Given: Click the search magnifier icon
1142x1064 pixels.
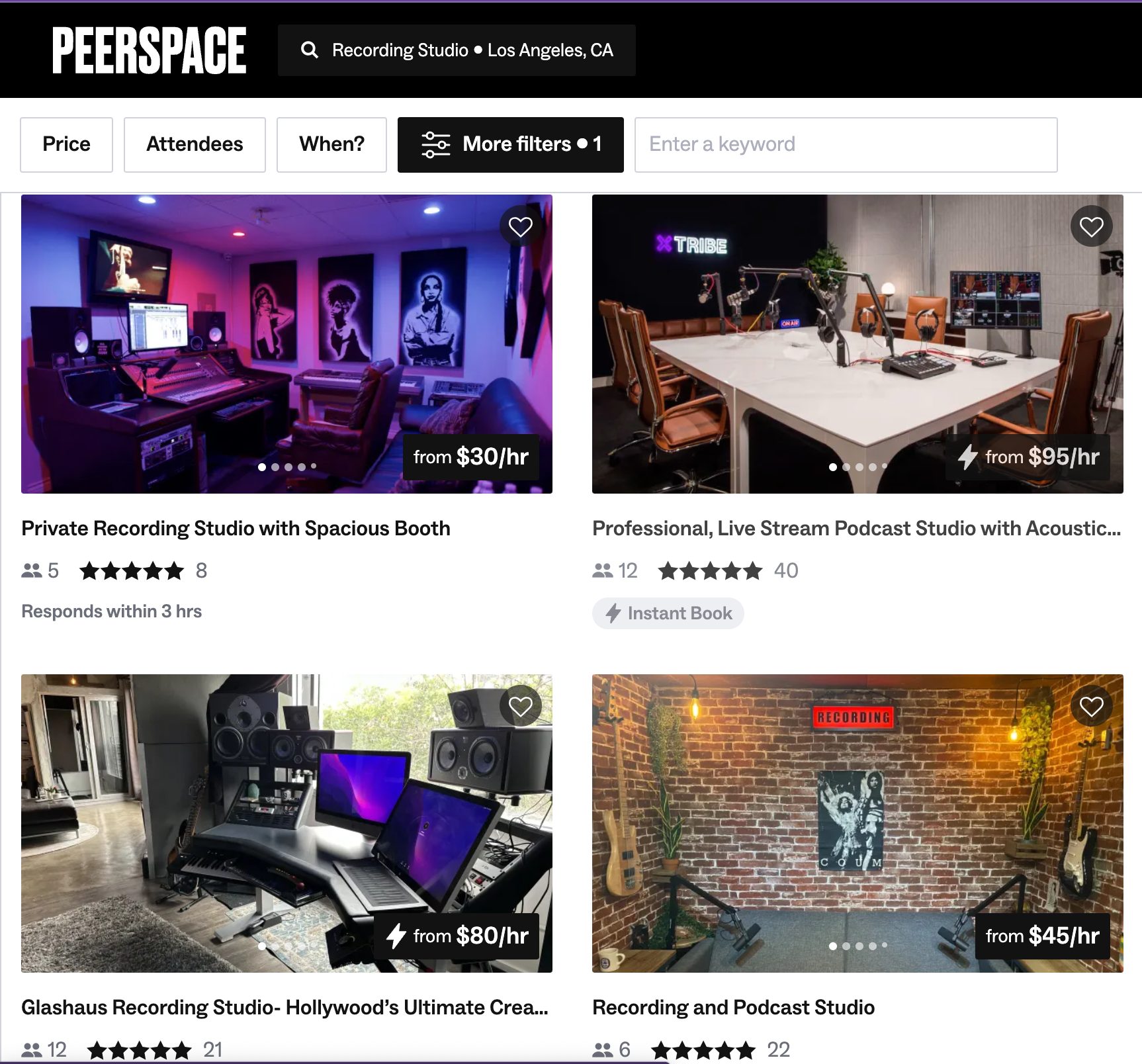Looking at the screenshot, I should pos(309,50).
